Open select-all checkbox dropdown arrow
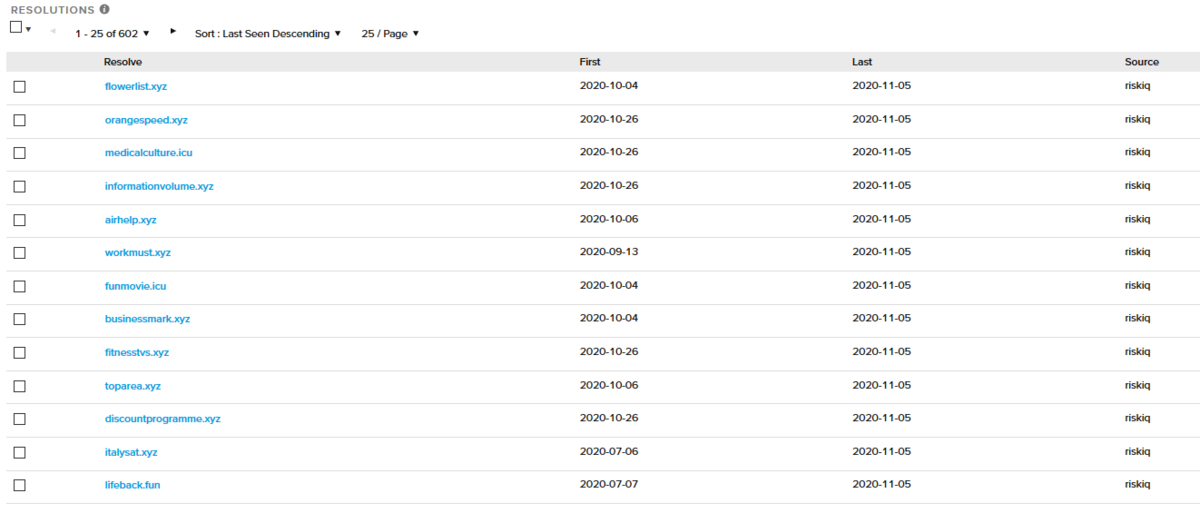The width and height of the screenshot is (1200, 513). pos(28,29)
